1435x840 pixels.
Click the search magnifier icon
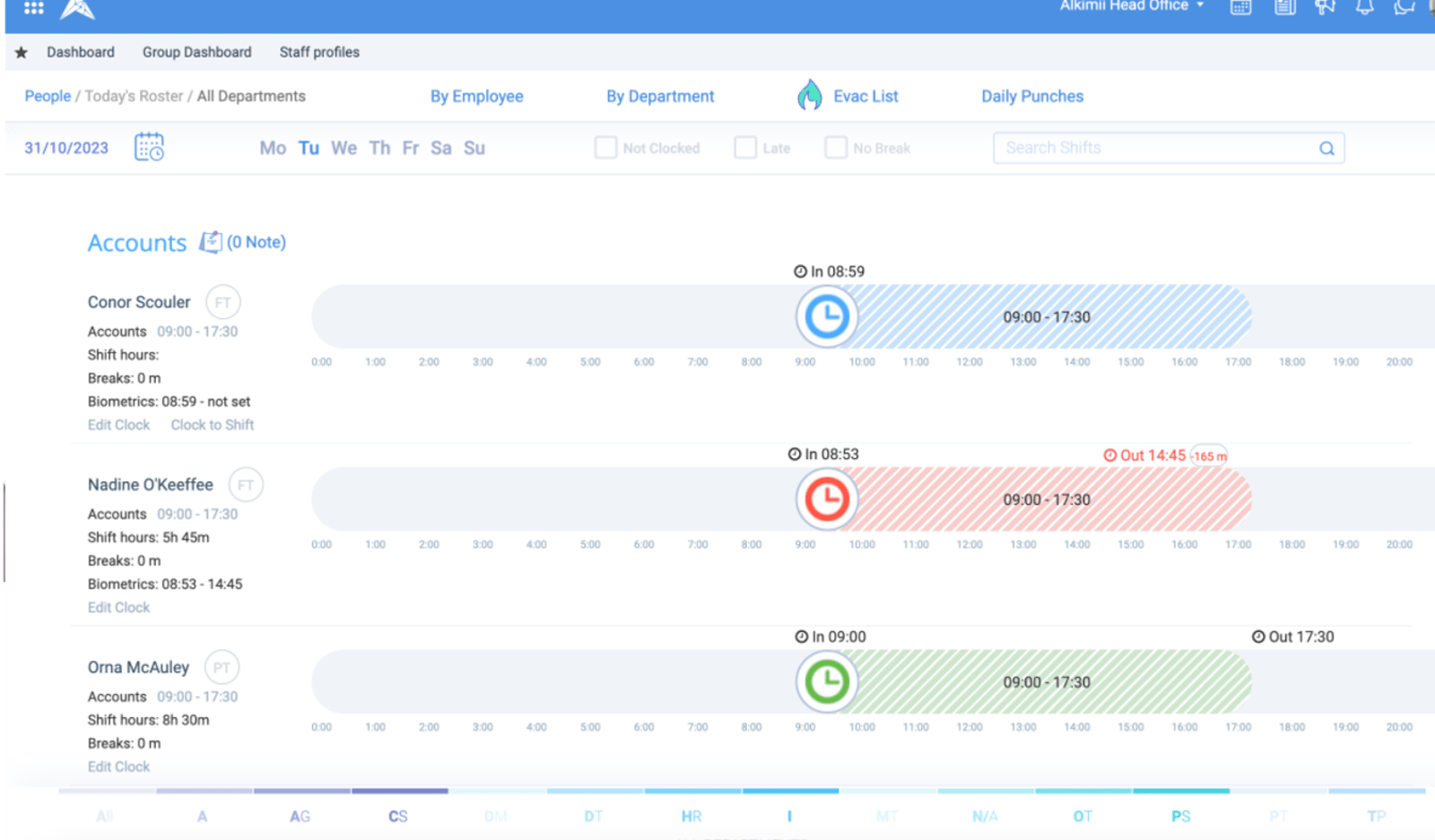click(x=1326, y=149)
